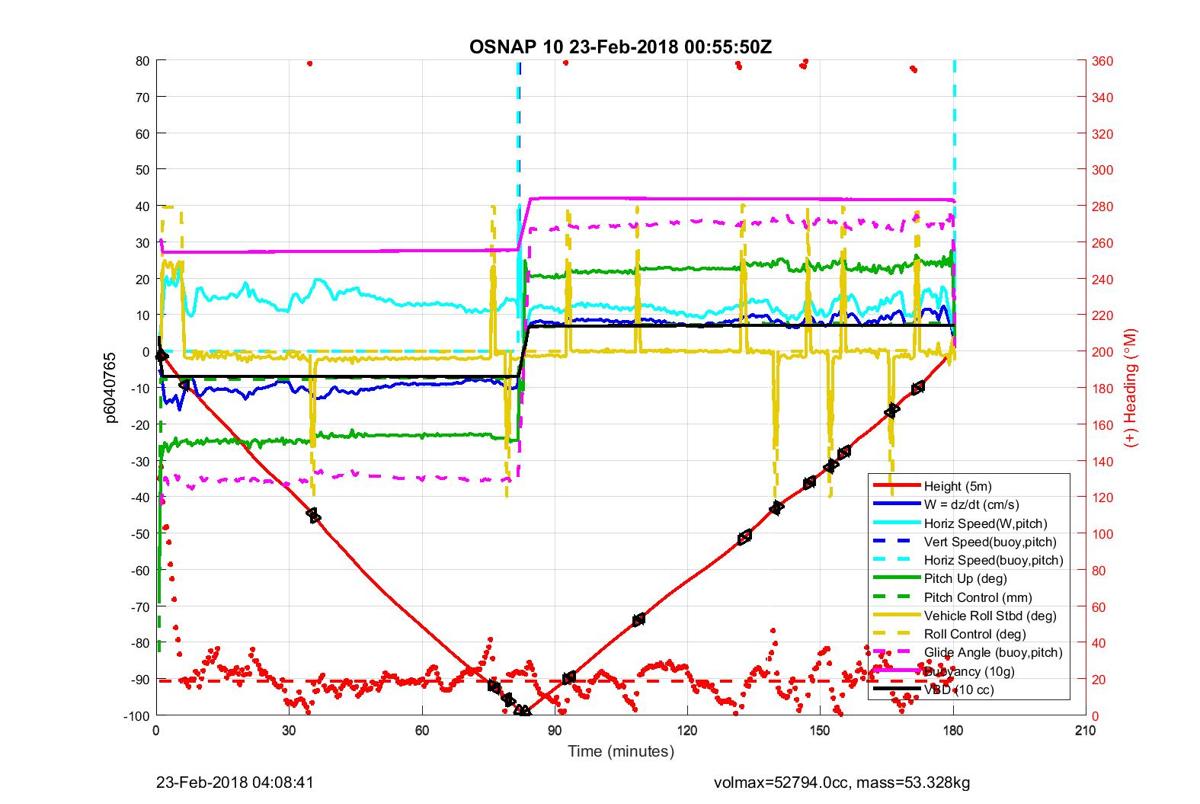Click the "Time (minutes)" x-axis label
Image resolution: width=1200 pixels, height=804 pixels.
click(620, 750)
